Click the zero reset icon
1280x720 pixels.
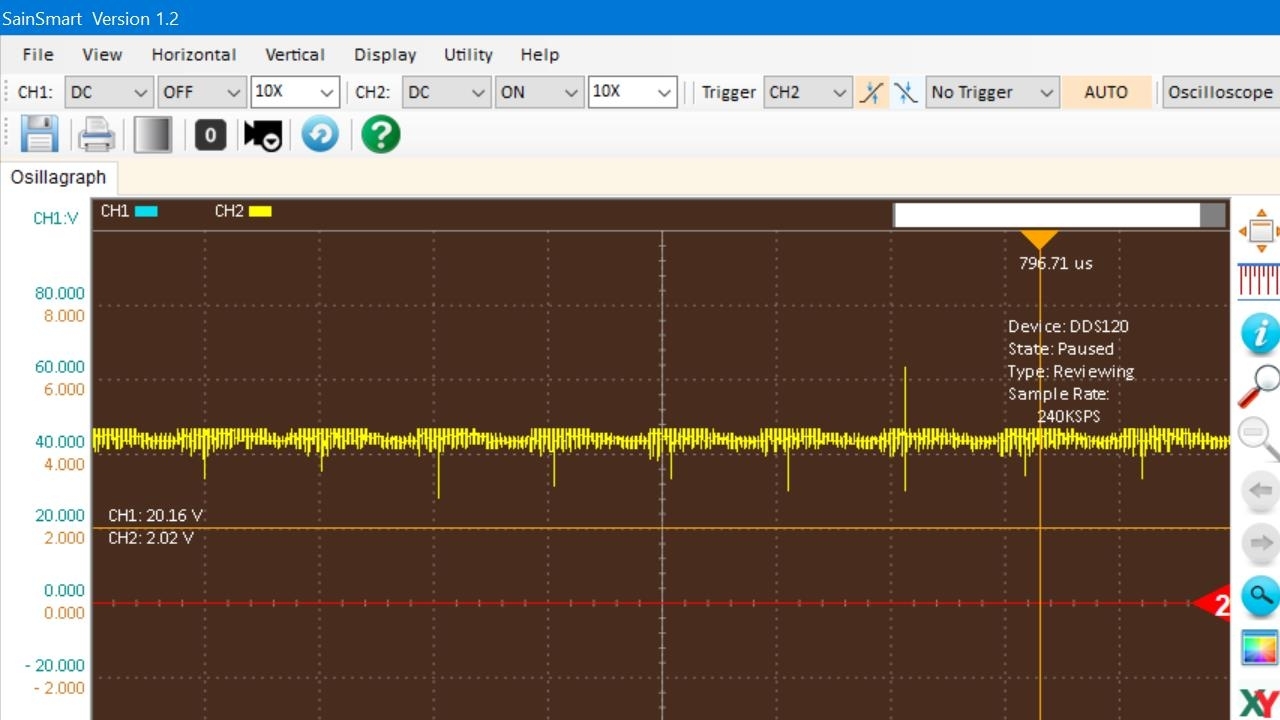coord(210,134)
